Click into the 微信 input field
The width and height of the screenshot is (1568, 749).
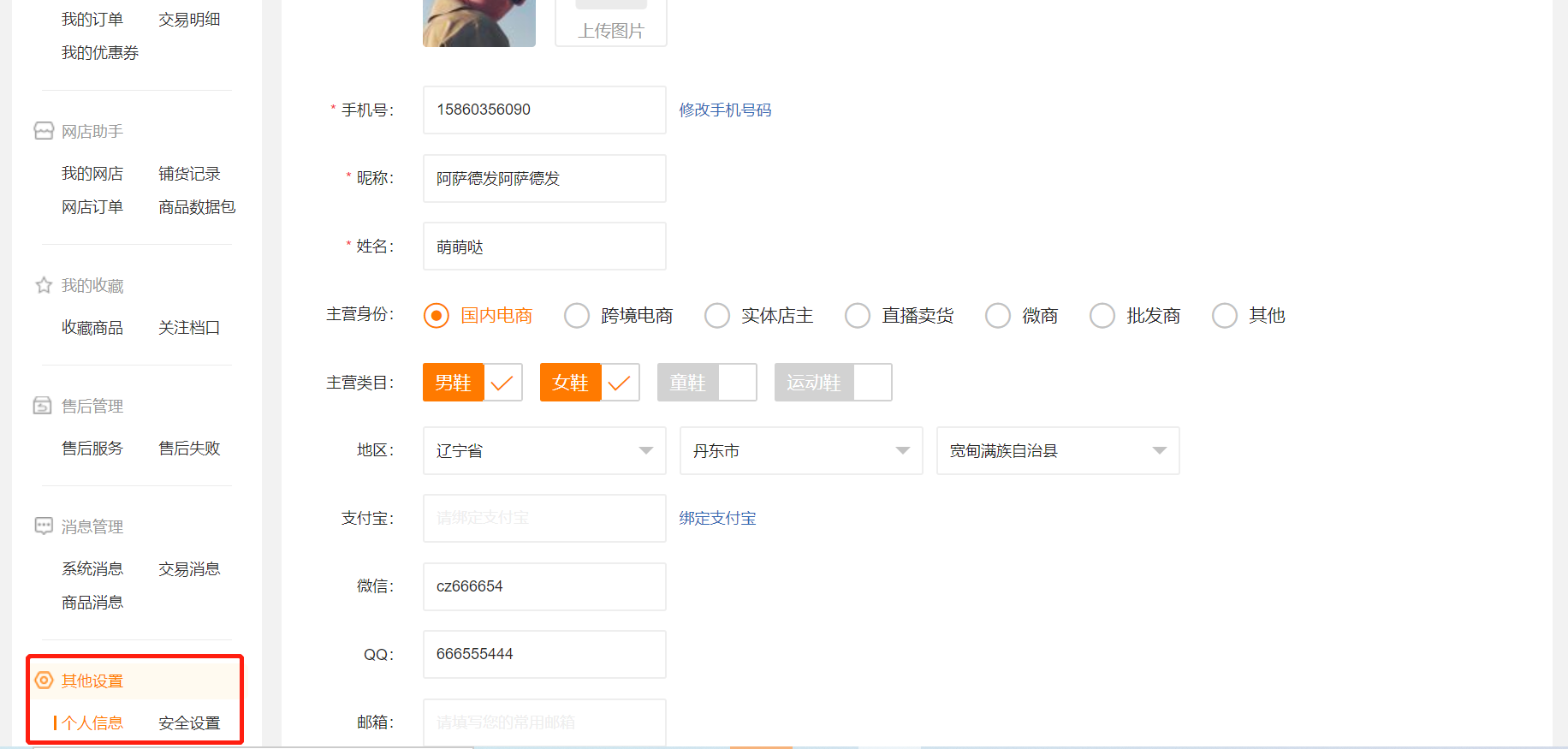tap(544, 586)
